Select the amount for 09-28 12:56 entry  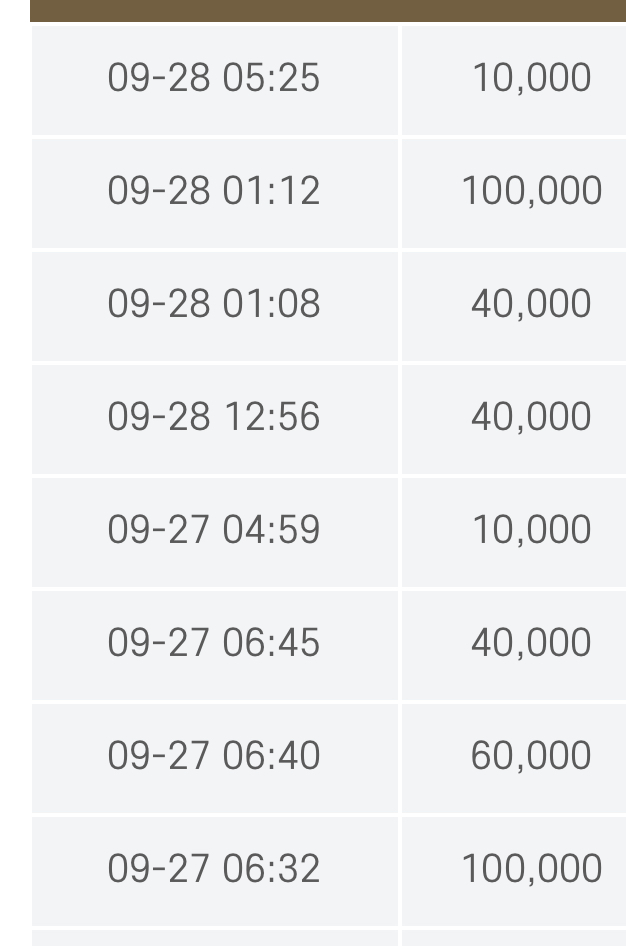pos(530,418)
